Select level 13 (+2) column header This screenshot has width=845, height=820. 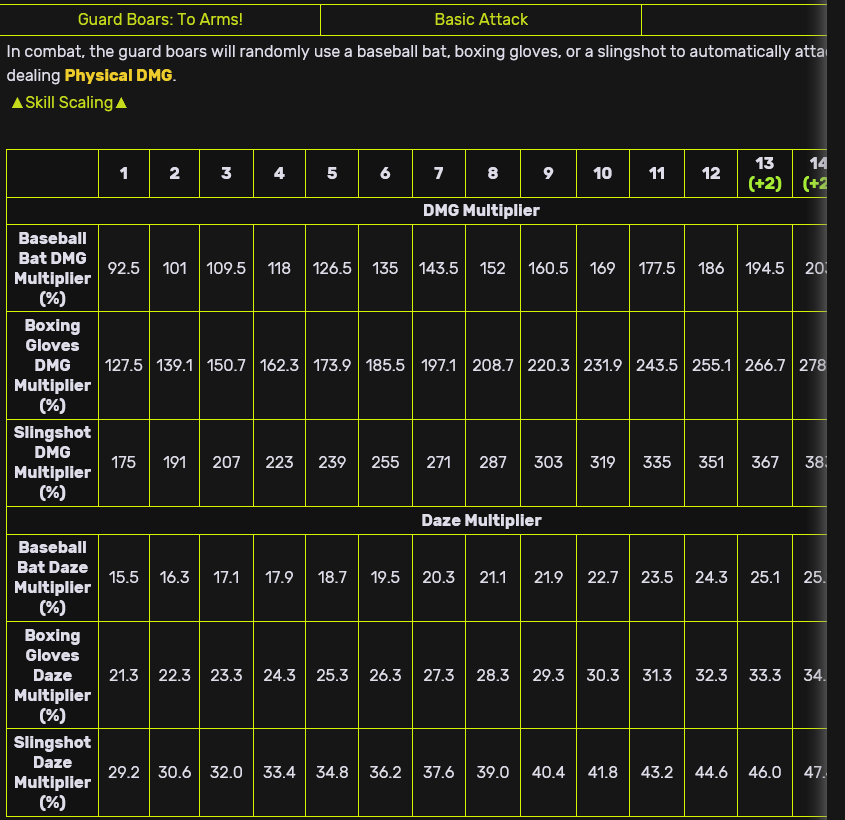[x=765, y=173]
